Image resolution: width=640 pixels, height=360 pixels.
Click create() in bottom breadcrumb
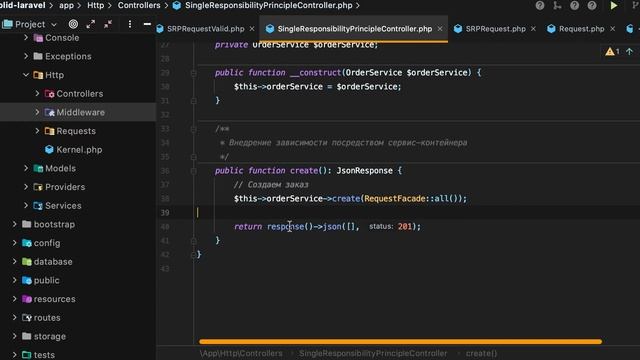(481, 353)
